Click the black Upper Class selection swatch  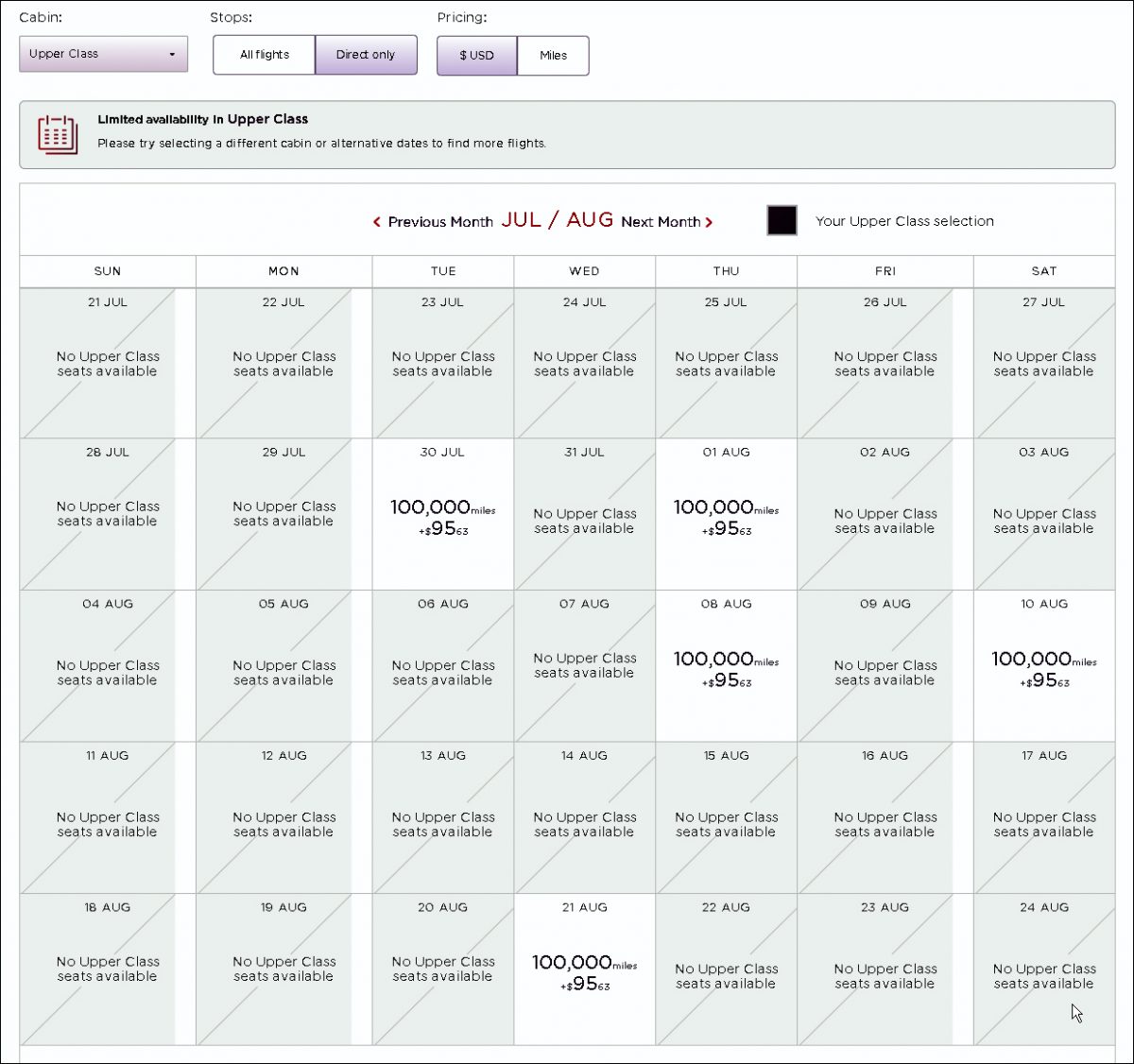pos(782,220)
